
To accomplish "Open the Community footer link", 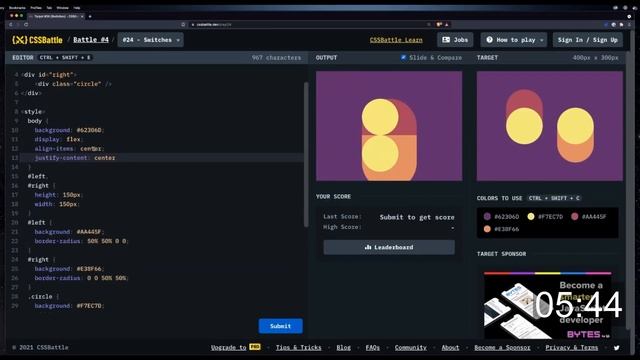I will click(x=410, y=347).
